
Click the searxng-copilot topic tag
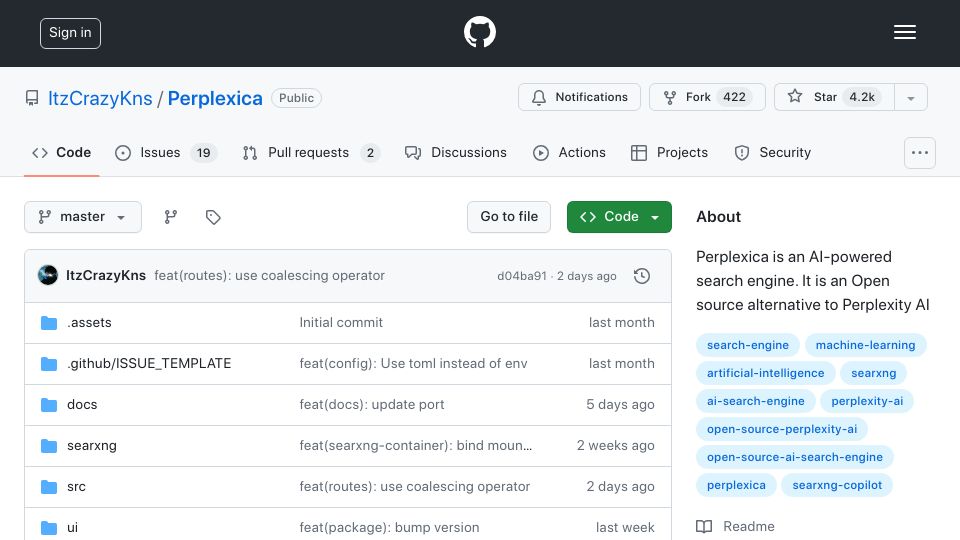click(837, 486)
